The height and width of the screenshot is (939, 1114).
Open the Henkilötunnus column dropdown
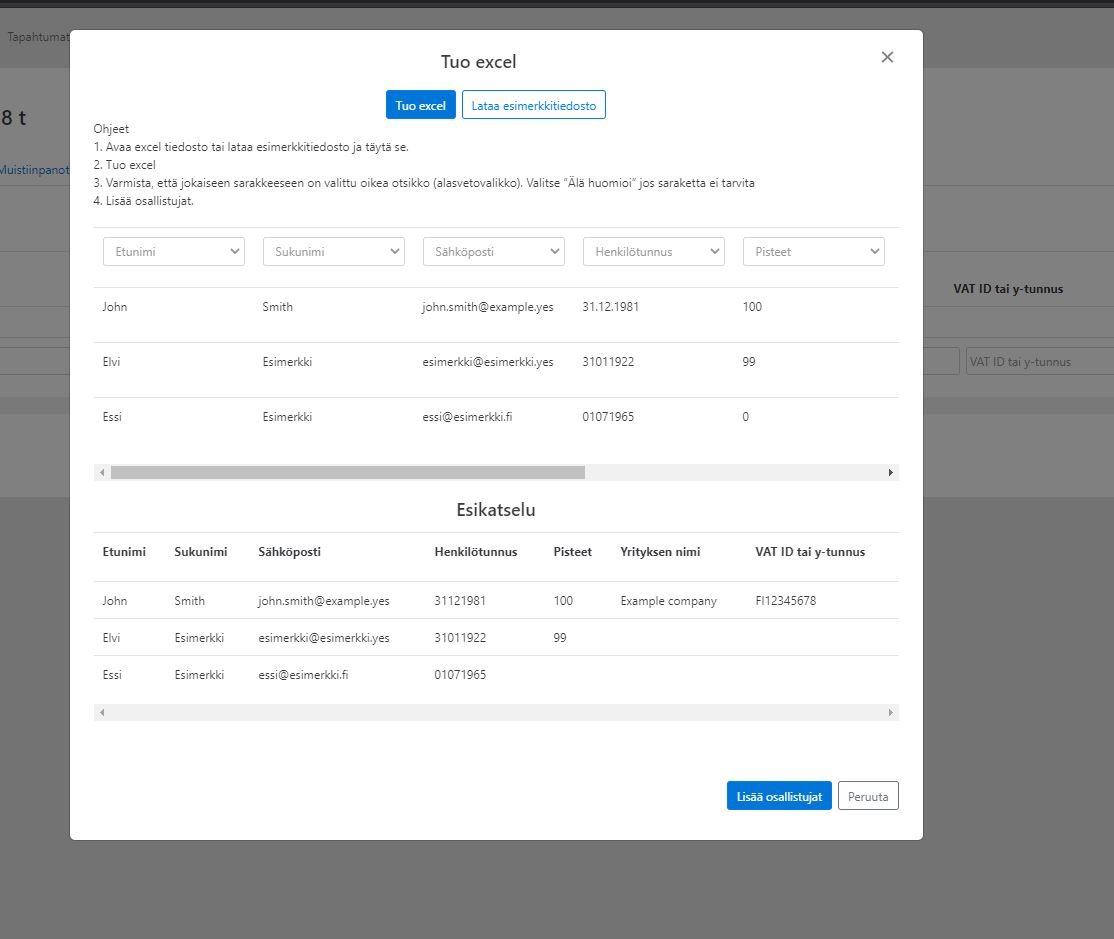(653, 252)
